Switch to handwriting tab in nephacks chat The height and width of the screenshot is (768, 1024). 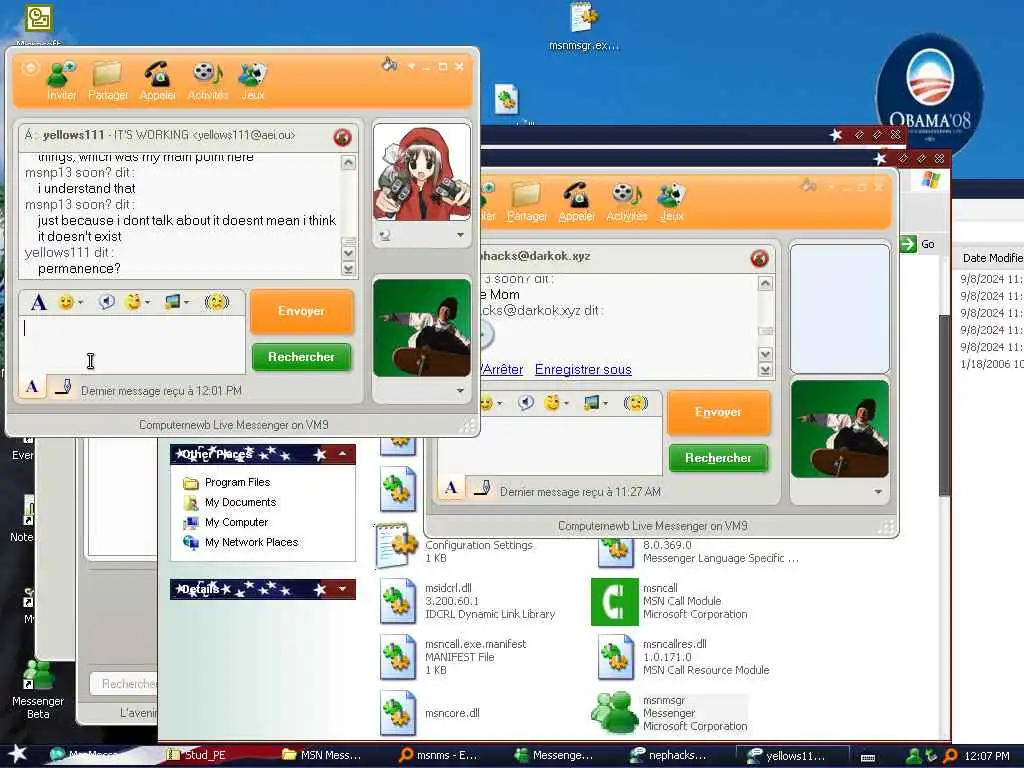click(x=482, y=488)
